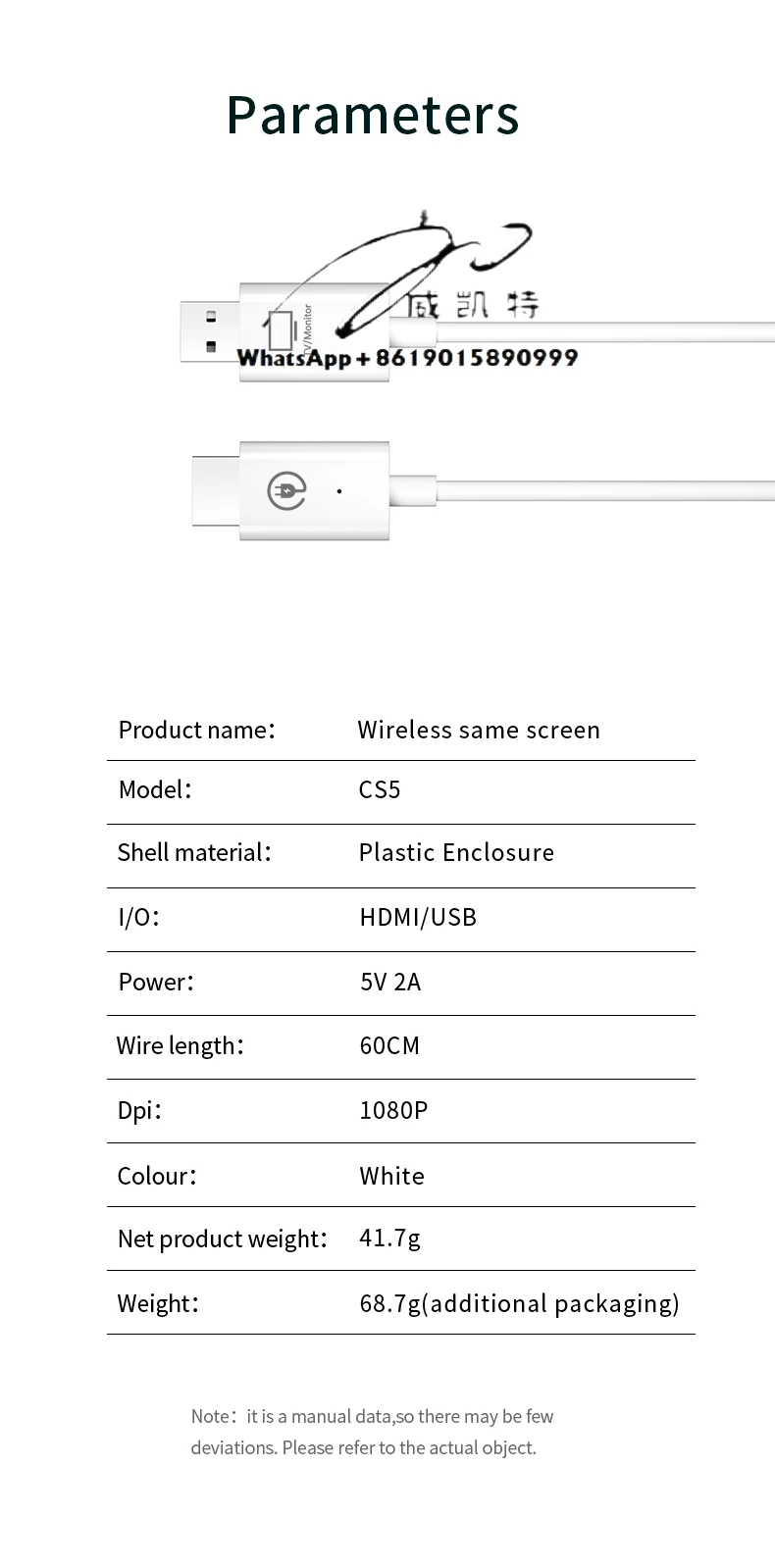Select the Product name row label

click(x=196, y=730)
